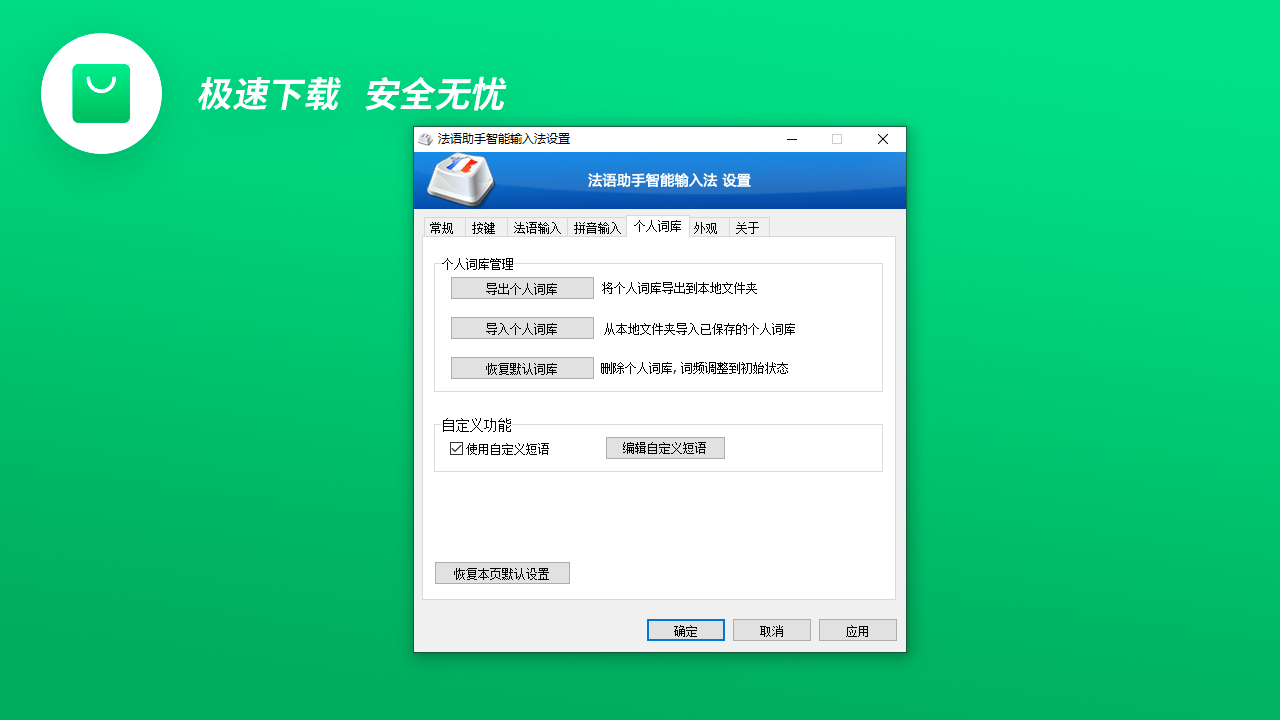The width and height of the screenshot is (1280, 720).
Task: Click 导出个人词库 to export personal dictionary
Action: point(522,287)
